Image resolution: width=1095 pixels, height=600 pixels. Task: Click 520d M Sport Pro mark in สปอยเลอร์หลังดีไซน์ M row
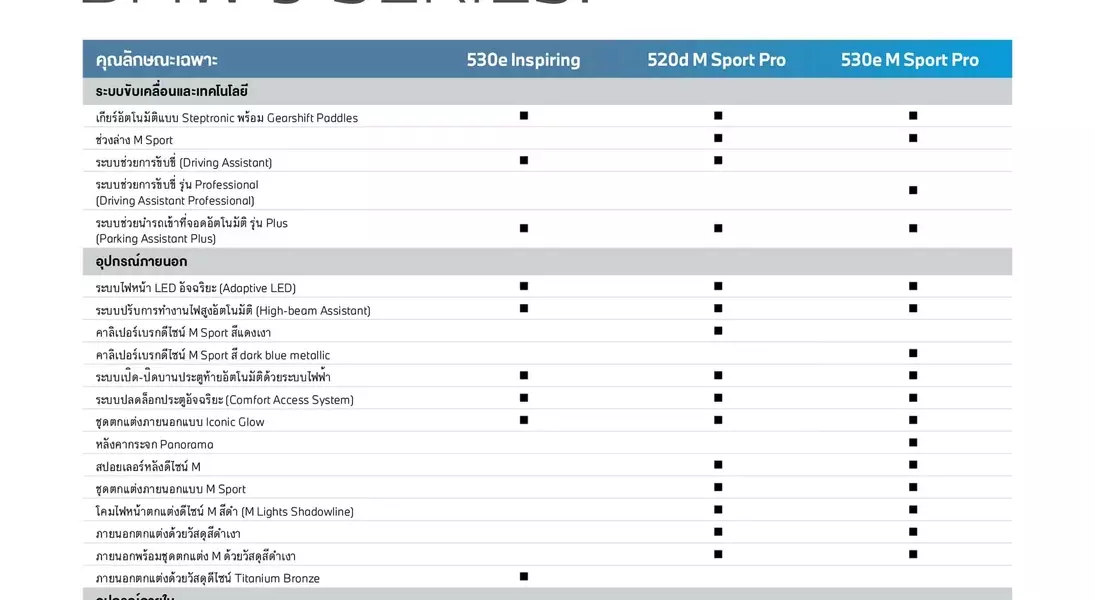coord(718,465)
